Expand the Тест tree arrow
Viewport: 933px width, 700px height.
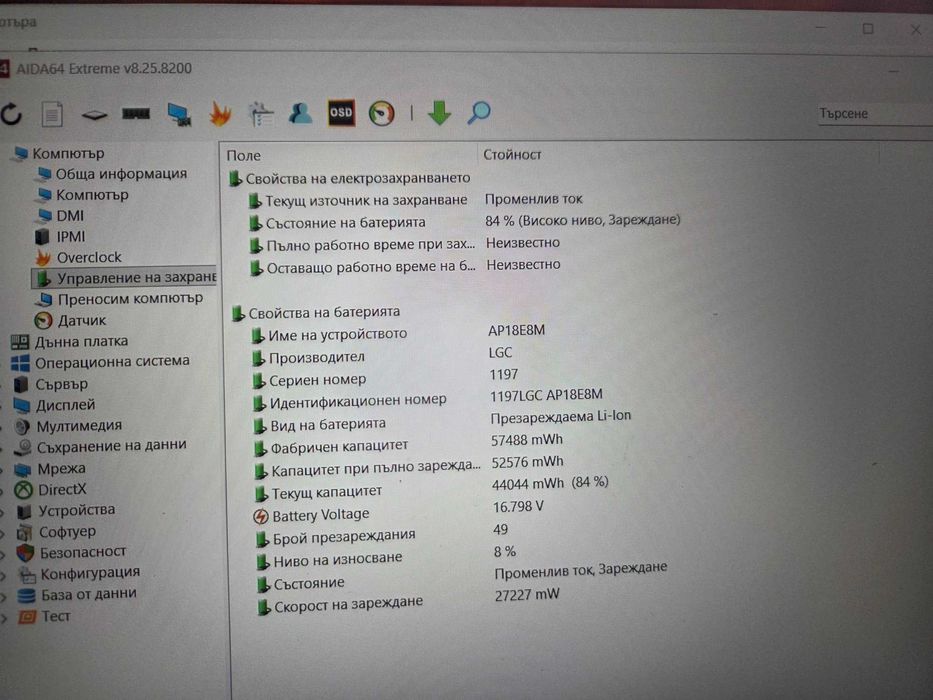click(x=5, y=617)
